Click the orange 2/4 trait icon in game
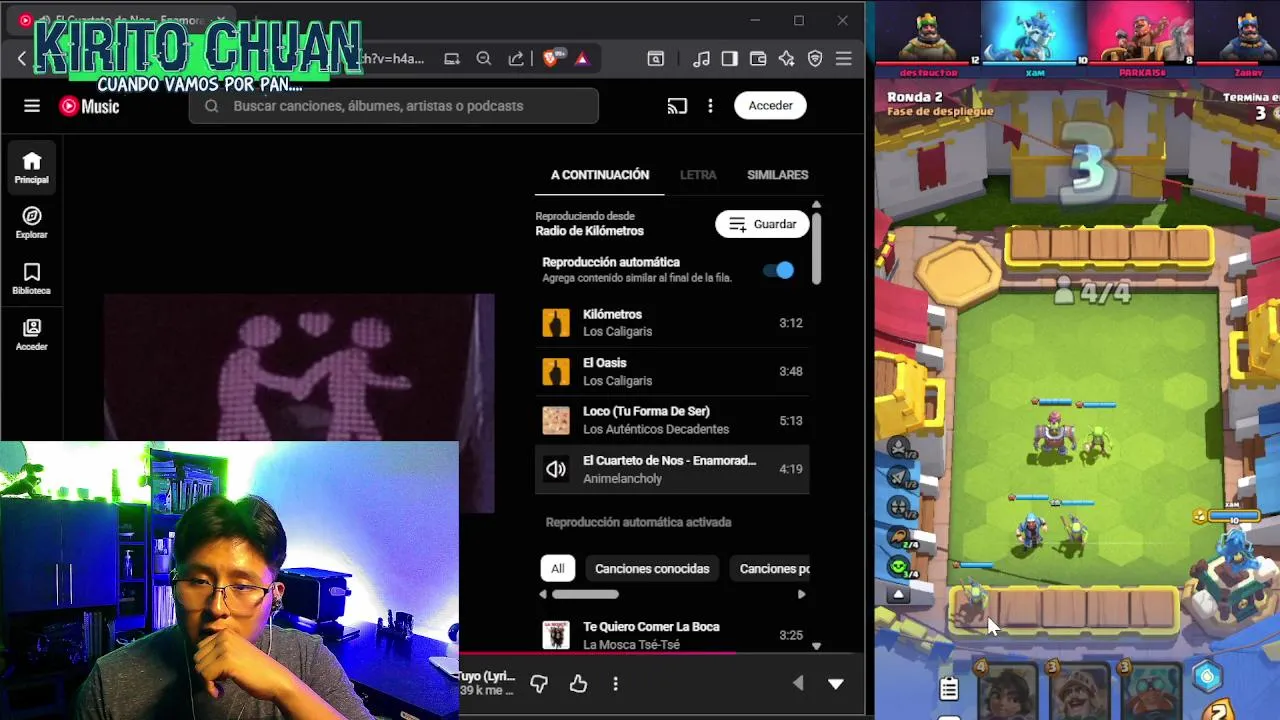This screenshot has height=720, width=1280. pyautogui.click(x=899, y=538)
